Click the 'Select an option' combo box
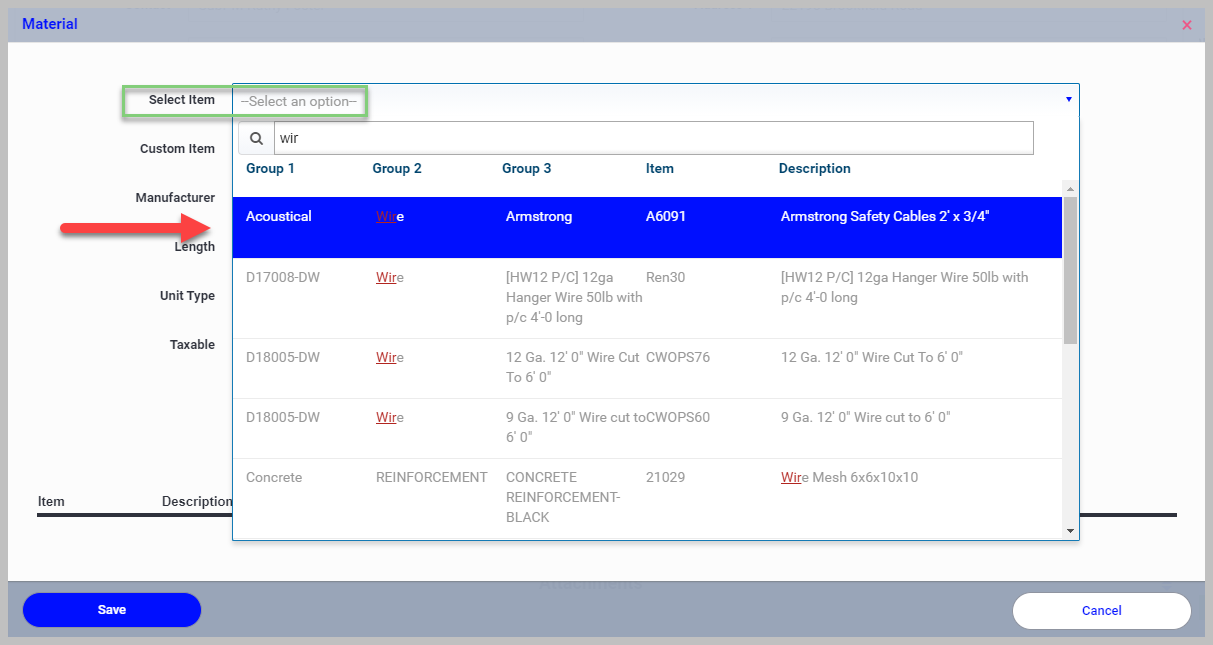This screenshot has width=1213, height=645. coord(656,101)
